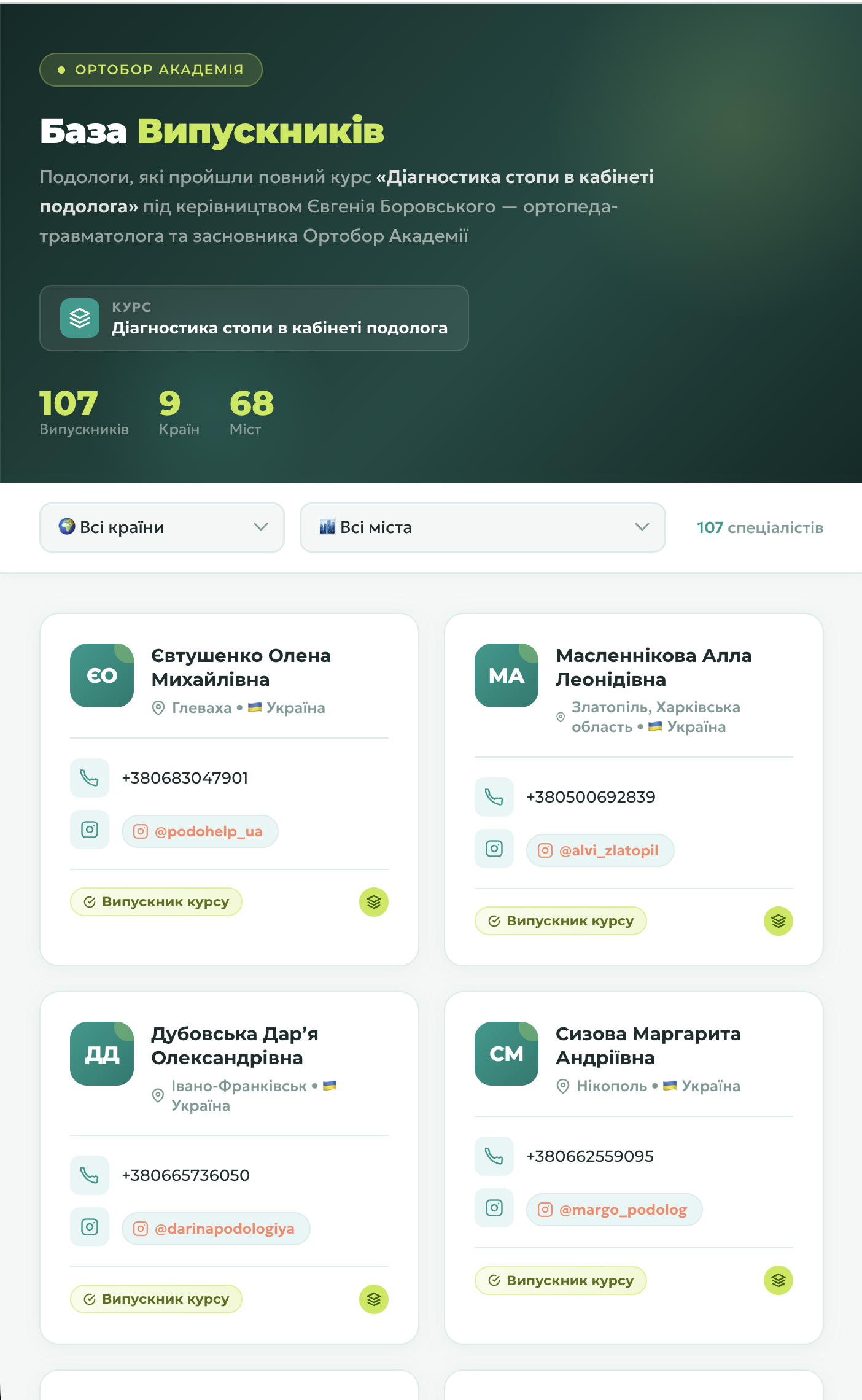Click square Instagram icon left of @margo_podolog
862x1400 pixels.
click(x=494, y=1208)
